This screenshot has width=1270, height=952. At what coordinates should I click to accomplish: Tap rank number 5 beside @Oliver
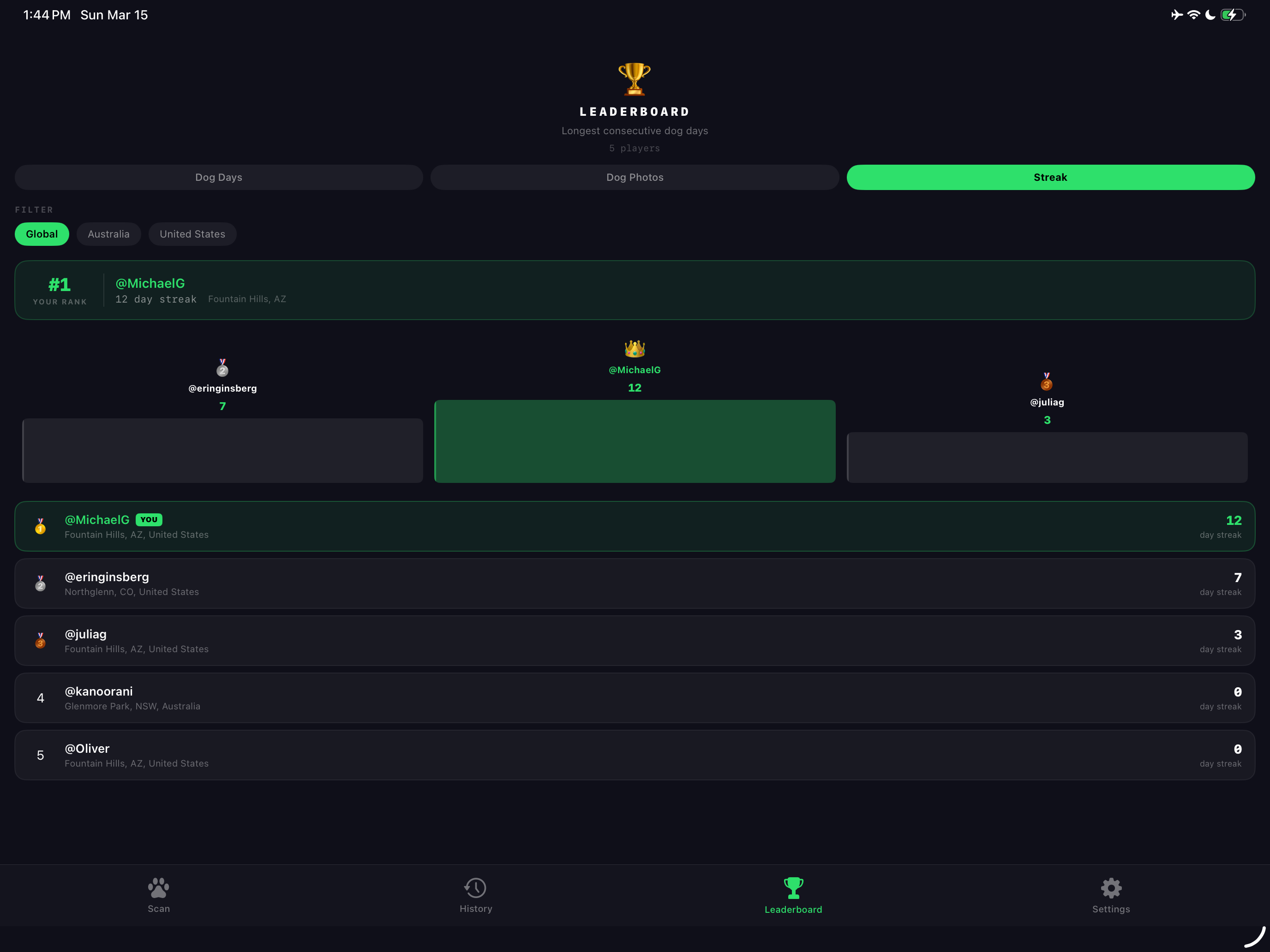coord(40,755)
